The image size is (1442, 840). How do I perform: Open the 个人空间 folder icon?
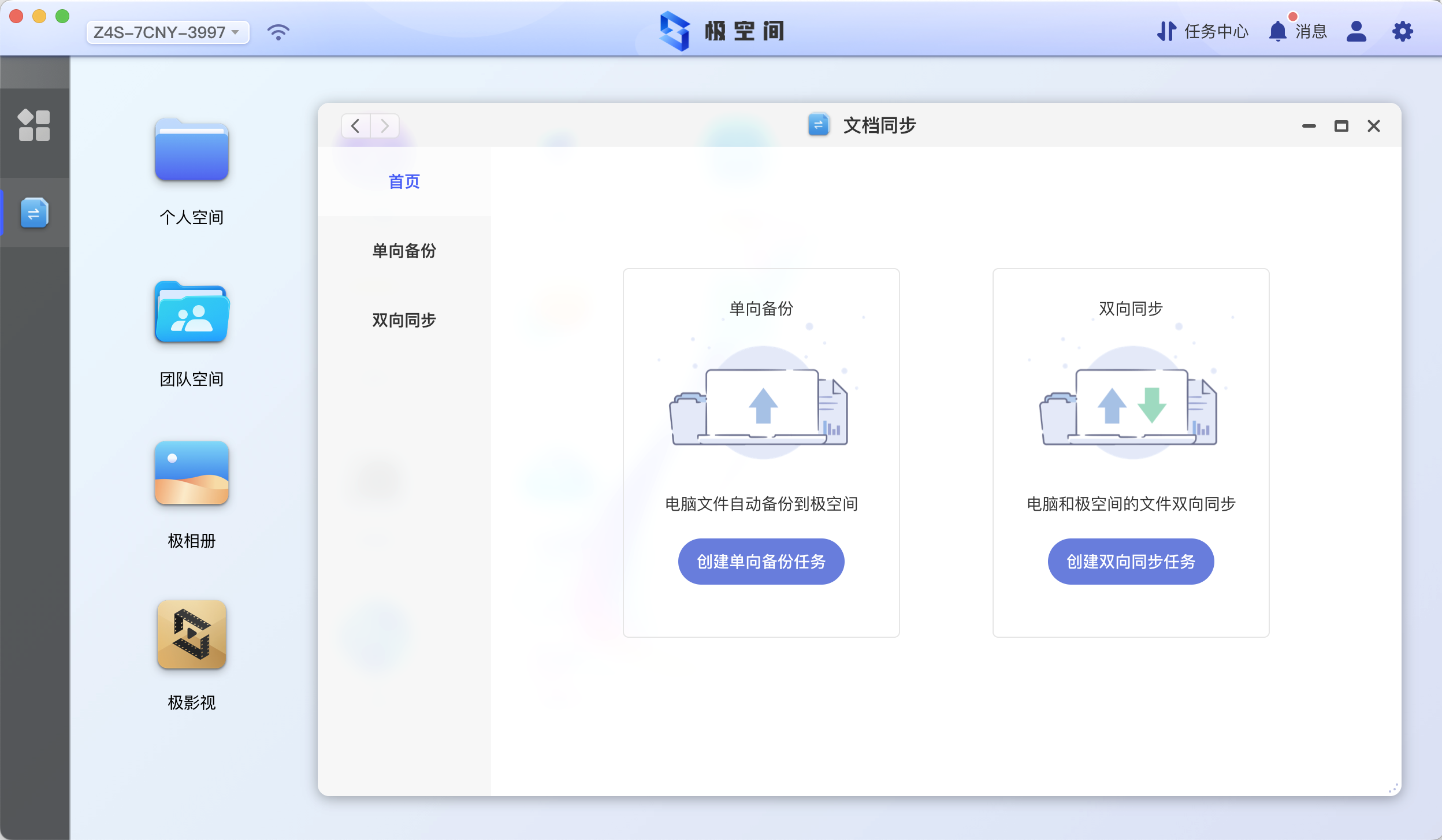[191, 151]
